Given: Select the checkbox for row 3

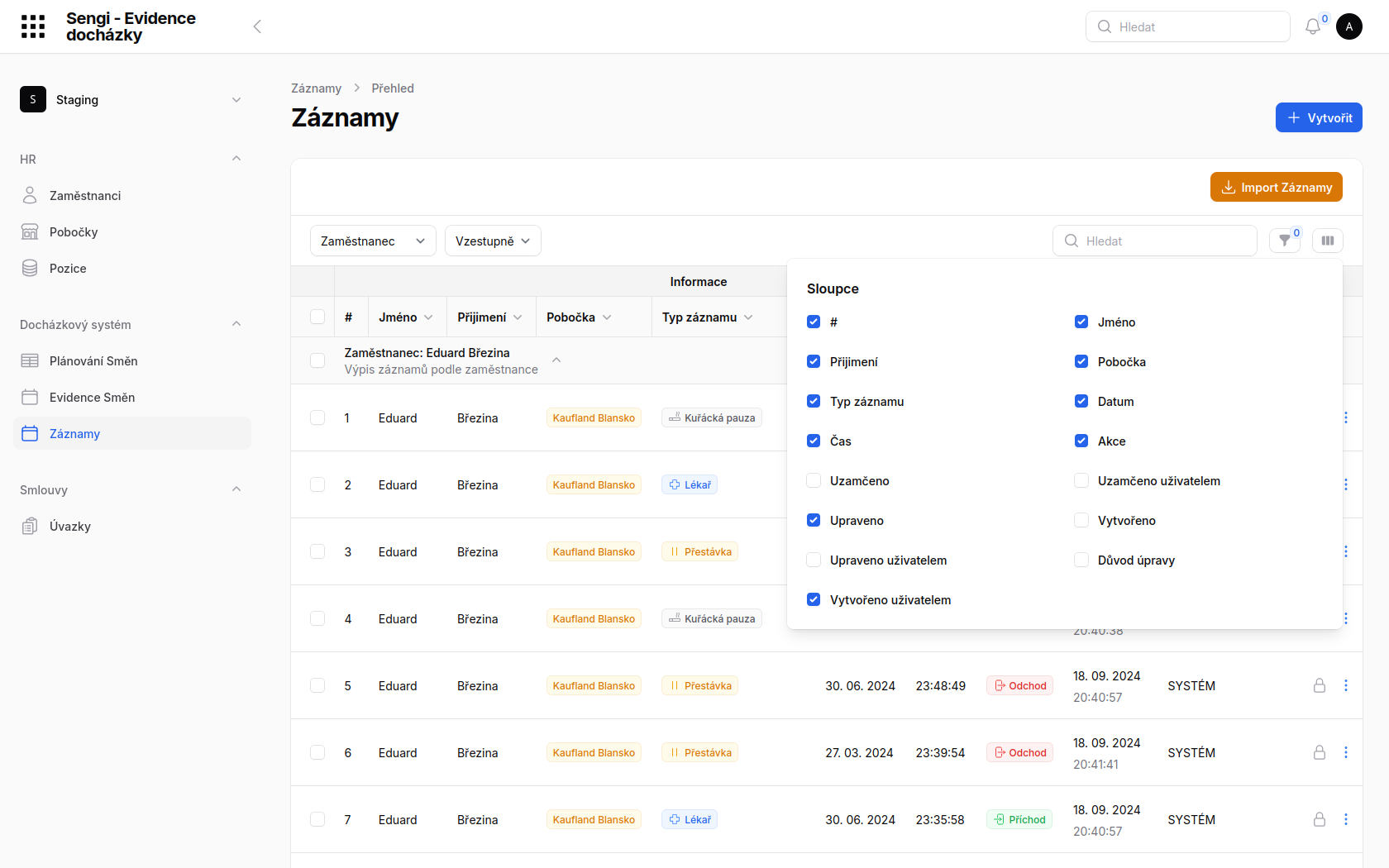Looking at the screenshot, I should click(x=317, y=551).
